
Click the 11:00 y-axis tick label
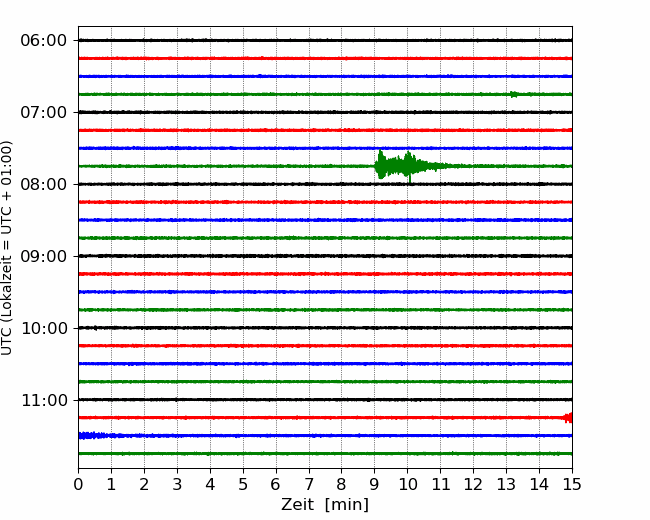tap(43, 400)
